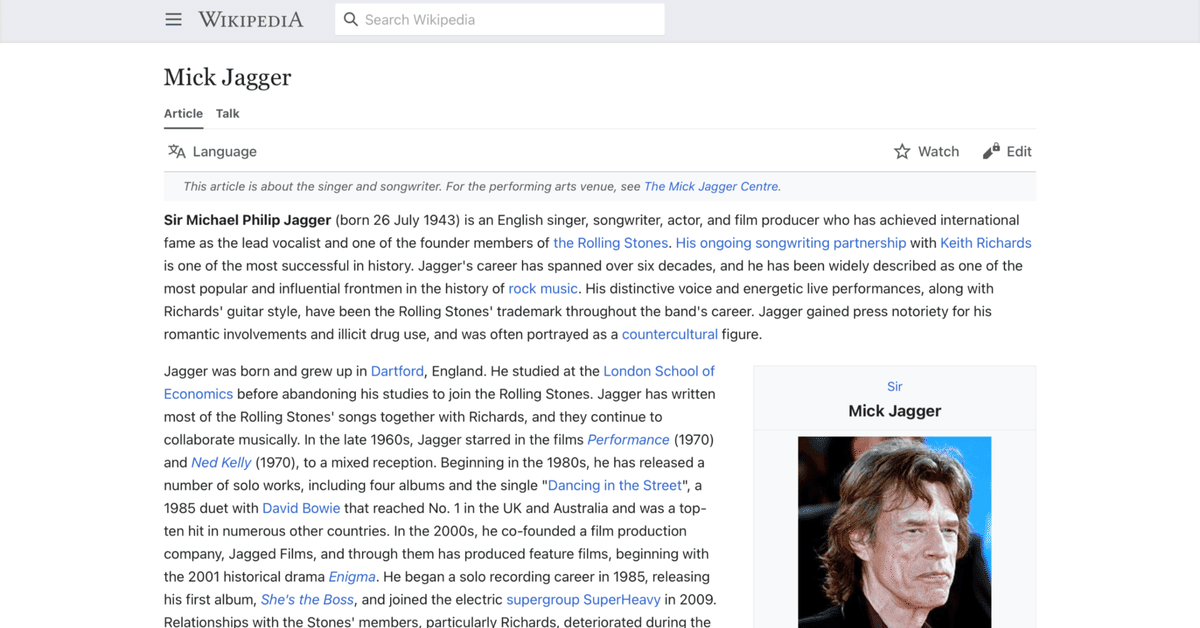Go to the Wikipedia logo home link
The height and width of the screenshot is (628, 1200).
[x=250, y=19]
